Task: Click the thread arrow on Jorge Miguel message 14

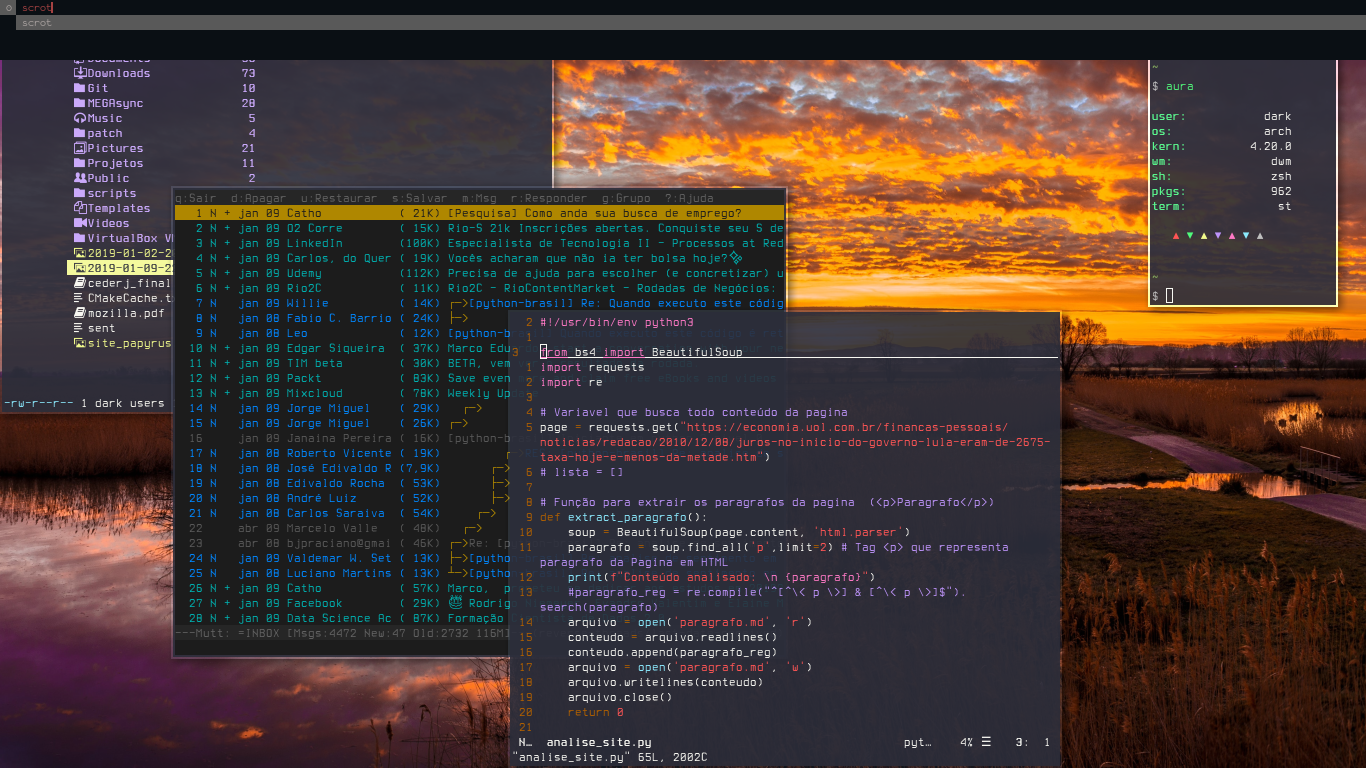Action: (473, 408)
